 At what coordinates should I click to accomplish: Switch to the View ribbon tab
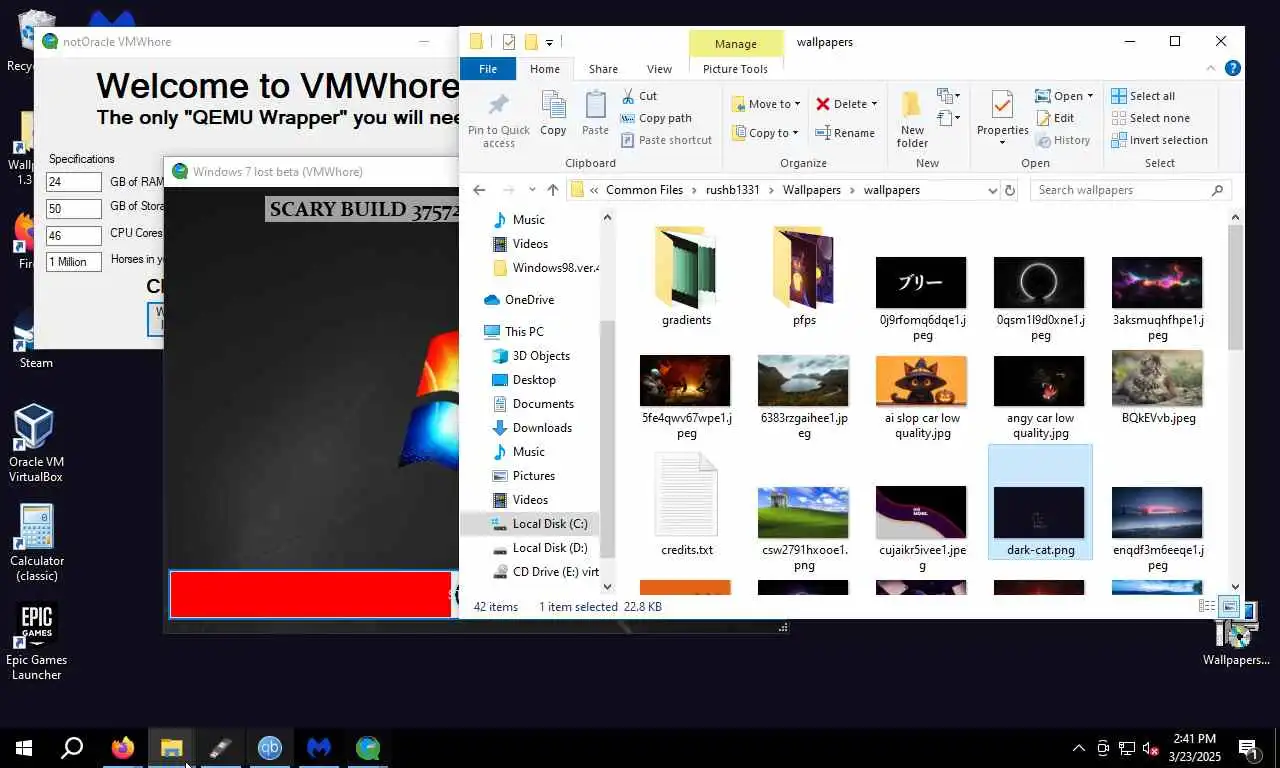659,69
